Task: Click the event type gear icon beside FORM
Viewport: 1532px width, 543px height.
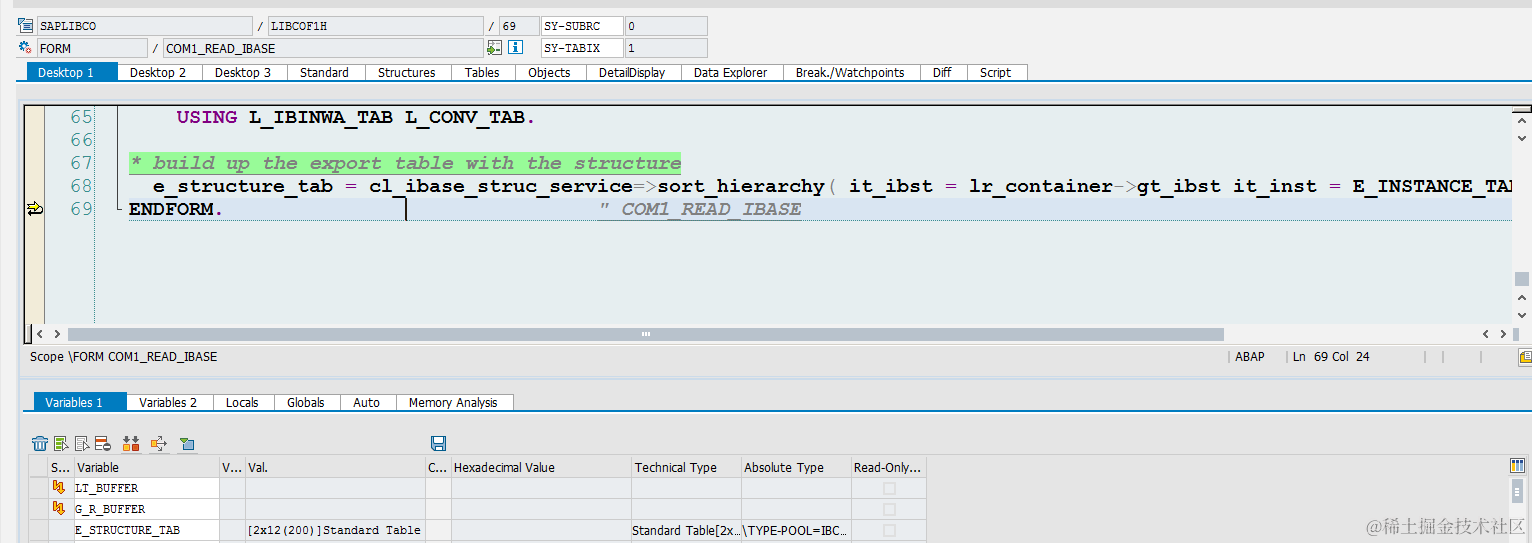Action: point(26,48)
